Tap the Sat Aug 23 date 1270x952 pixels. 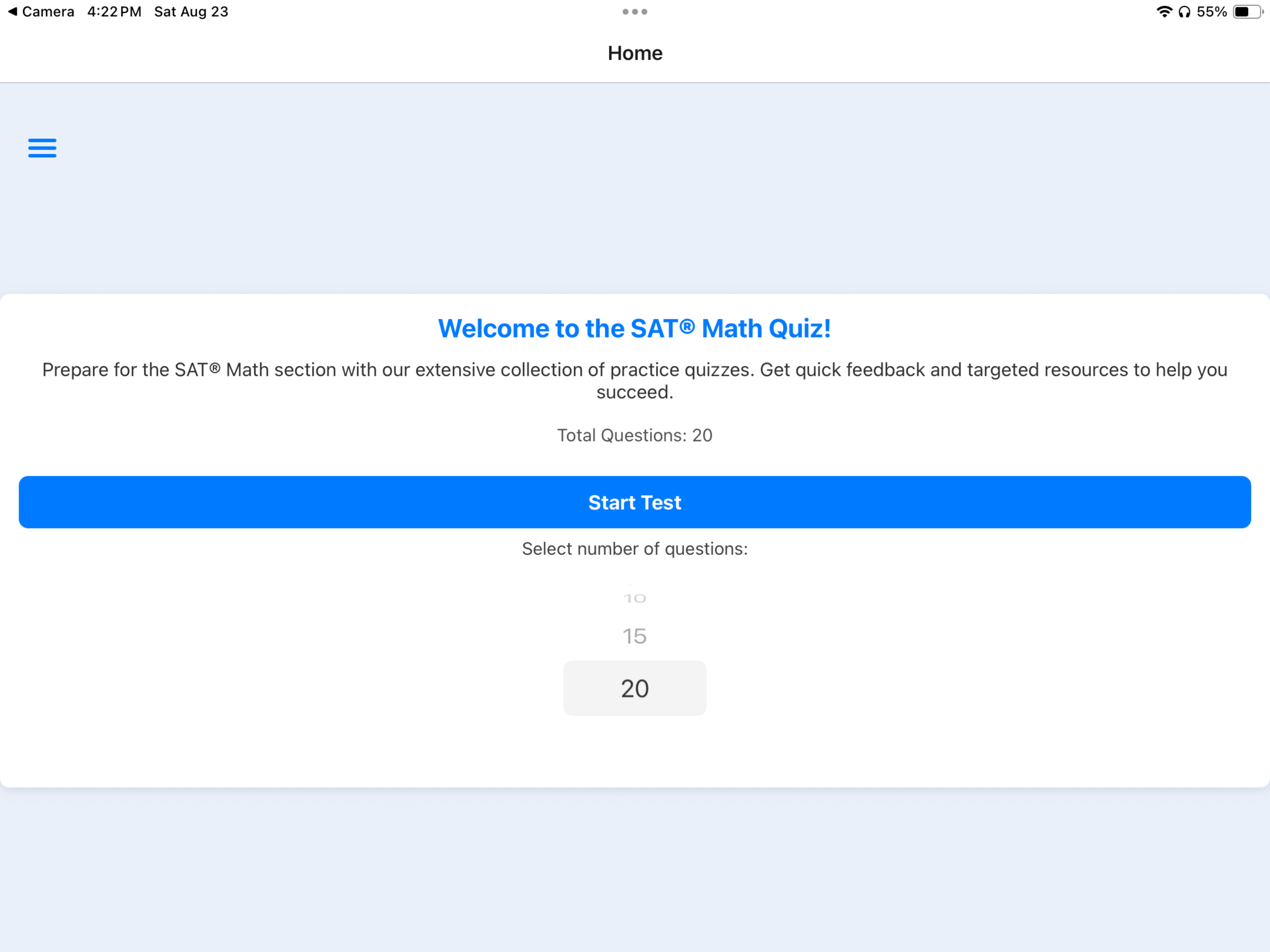point(191,12)
